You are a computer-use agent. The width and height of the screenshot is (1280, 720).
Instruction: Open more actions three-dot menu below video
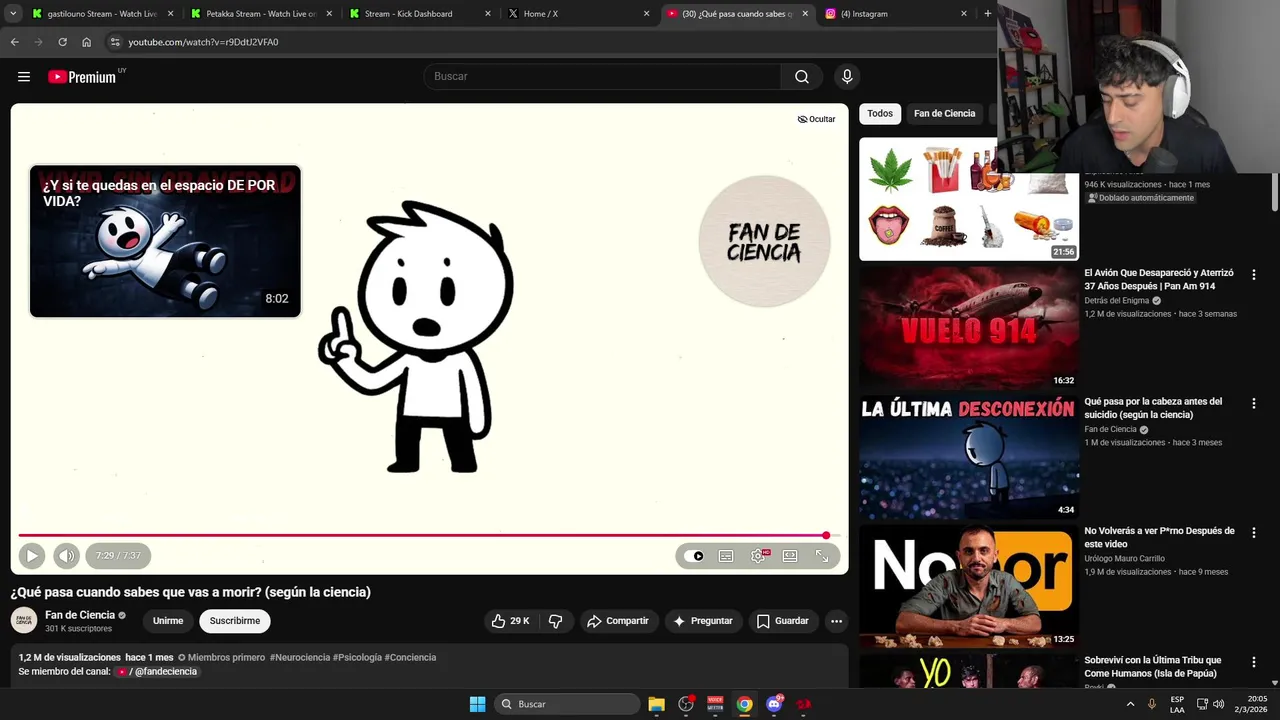[836, 621]
